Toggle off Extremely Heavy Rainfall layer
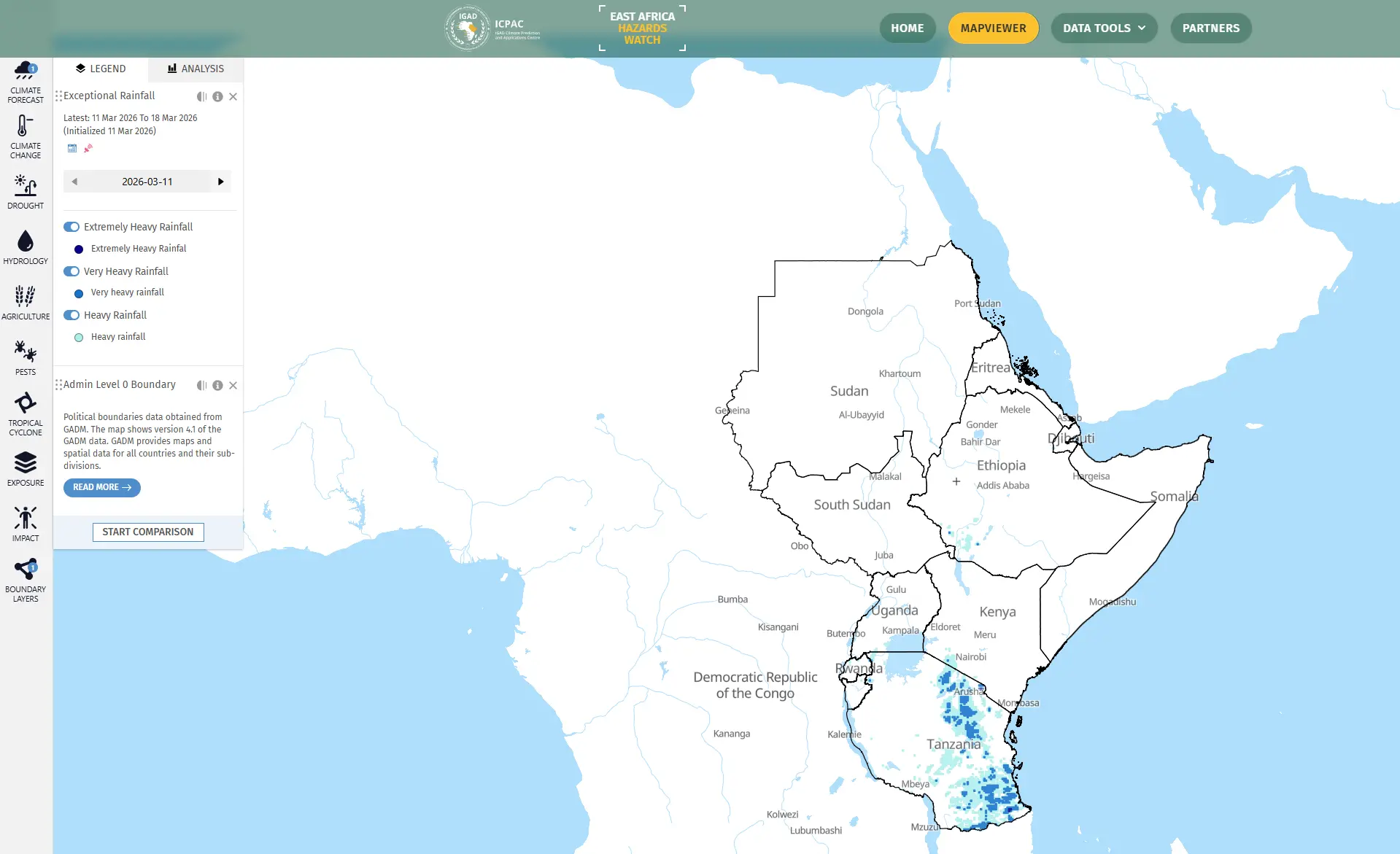 pos(71,227)
